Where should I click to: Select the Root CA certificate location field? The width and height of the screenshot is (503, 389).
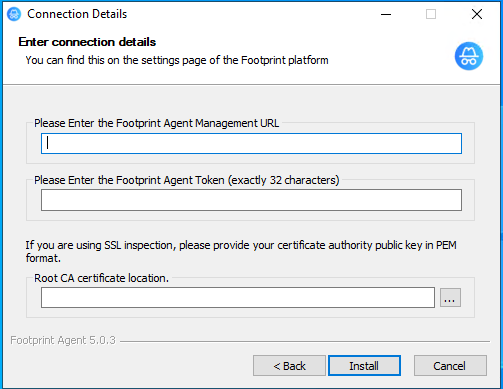coord(238,297)
